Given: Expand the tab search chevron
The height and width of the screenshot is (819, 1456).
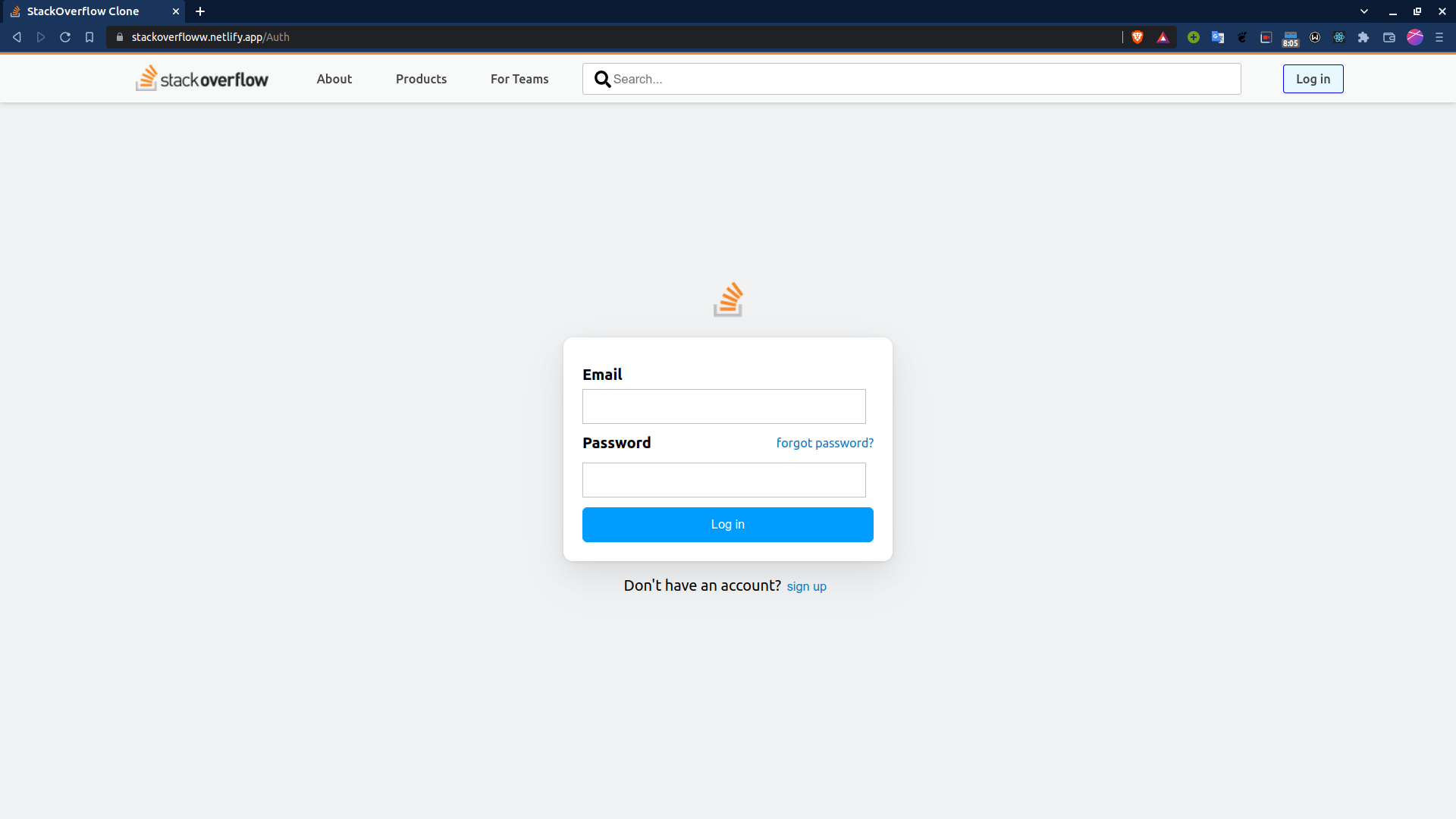Looking at the screenshot, I should pyautogui.click(x=1364, y=11).
